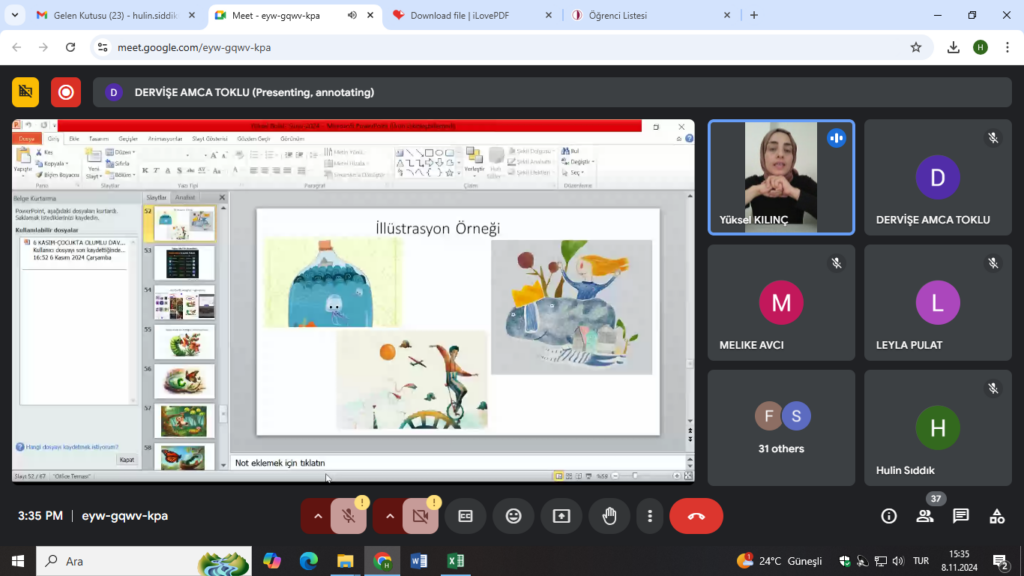The height and width of the screenshot is (576, 1024).
Task: Show the people participants list
Action: click(x=925, y=516)
